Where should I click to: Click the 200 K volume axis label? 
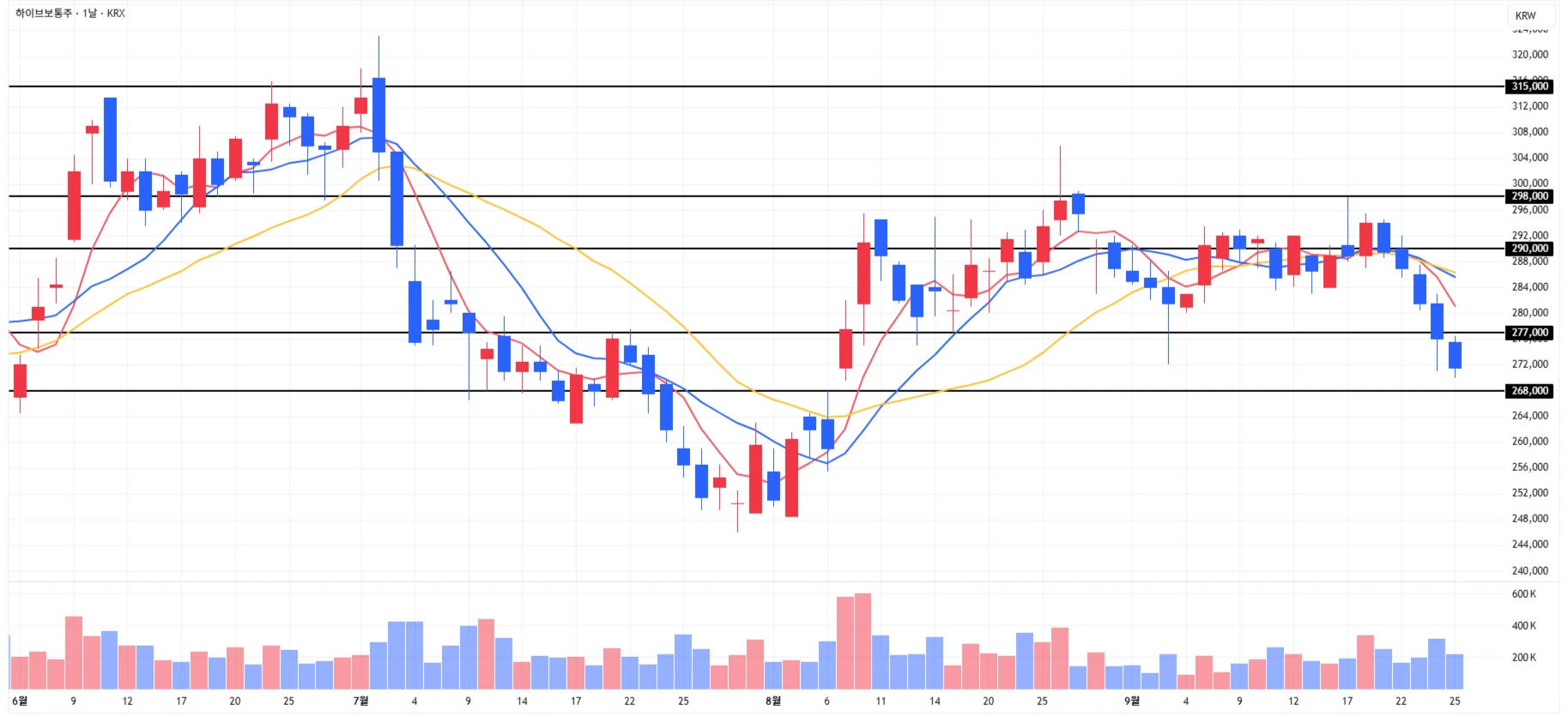tap(1523, 658)
